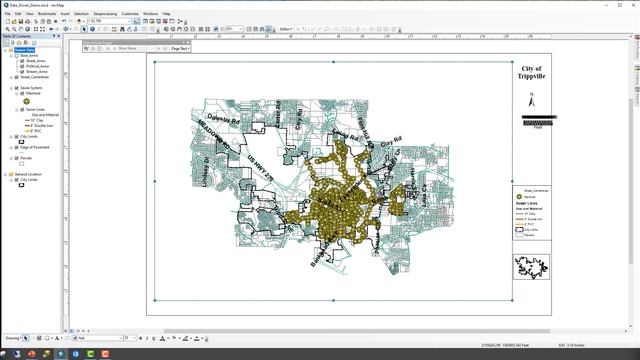This screenshot has width=640, height=360.
Task: Open the File menu
Action: 7,14
